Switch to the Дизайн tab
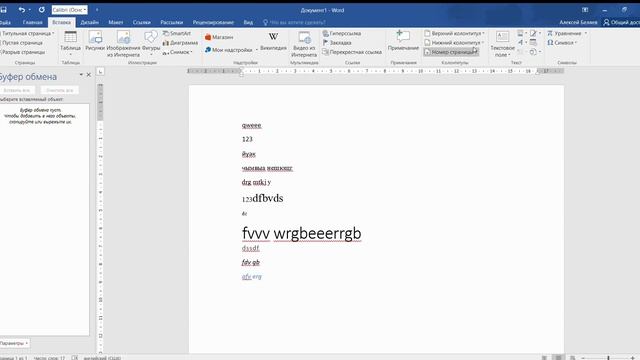Image resolution: width=640 pixels, height=360 pixels. [89, 22]
